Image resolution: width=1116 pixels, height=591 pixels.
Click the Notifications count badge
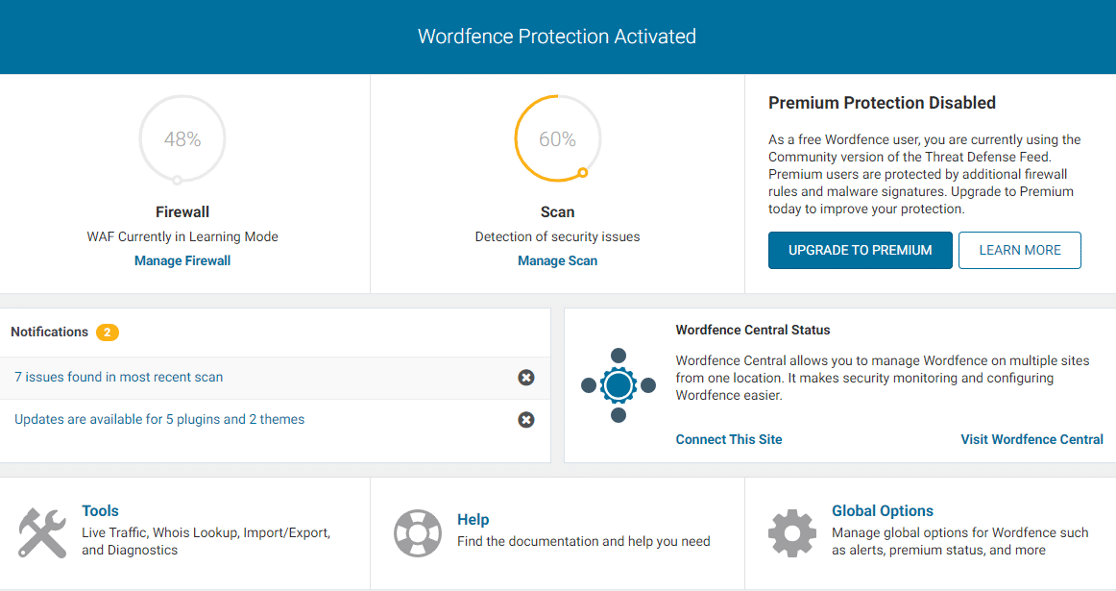pyautogui.click(x=108, y=331)
